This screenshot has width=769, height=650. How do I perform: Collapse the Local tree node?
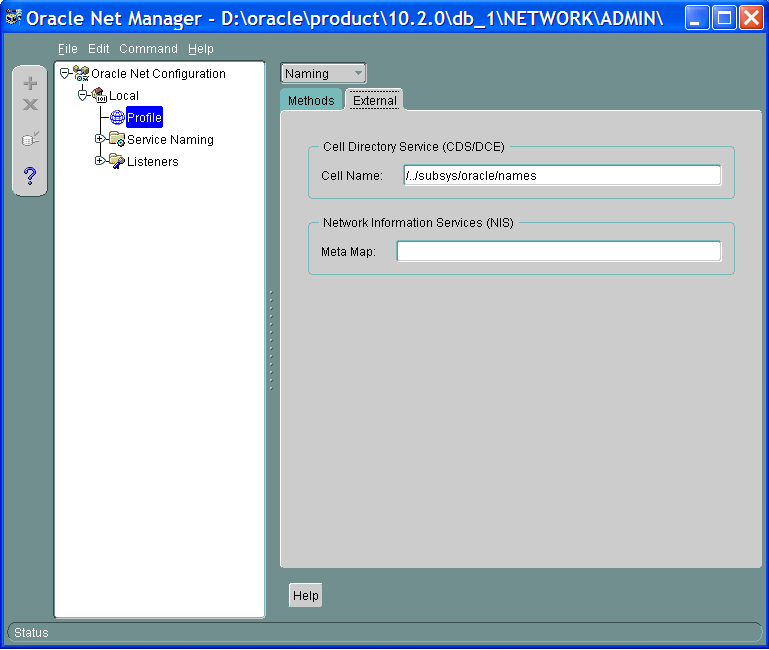[x=82, y=95]
